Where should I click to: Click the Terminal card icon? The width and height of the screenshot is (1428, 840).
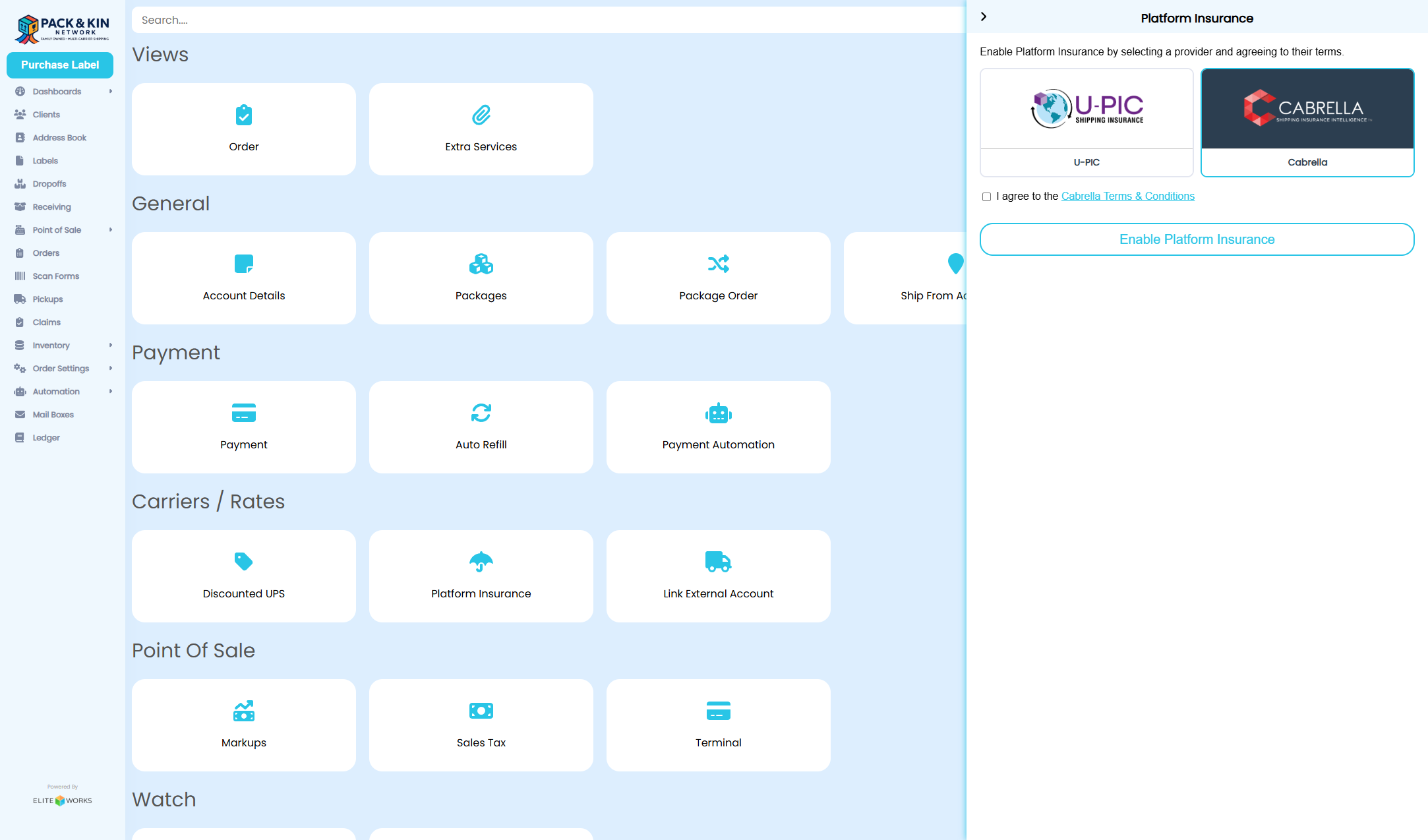pos(719,711)
